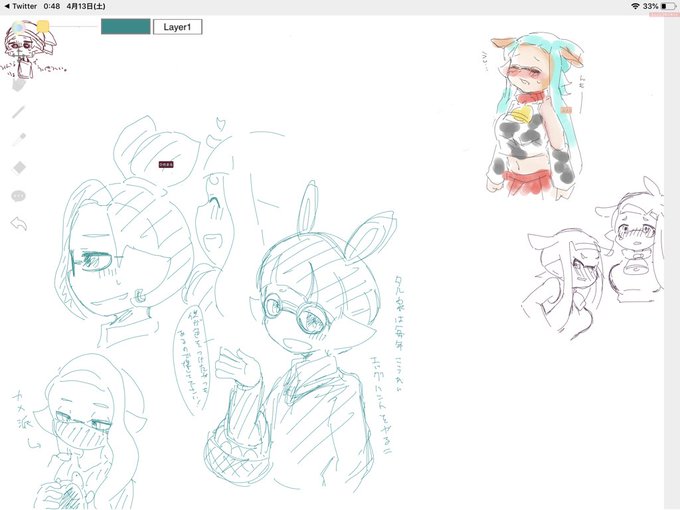Select the teal current color swatch

[126, 26]
